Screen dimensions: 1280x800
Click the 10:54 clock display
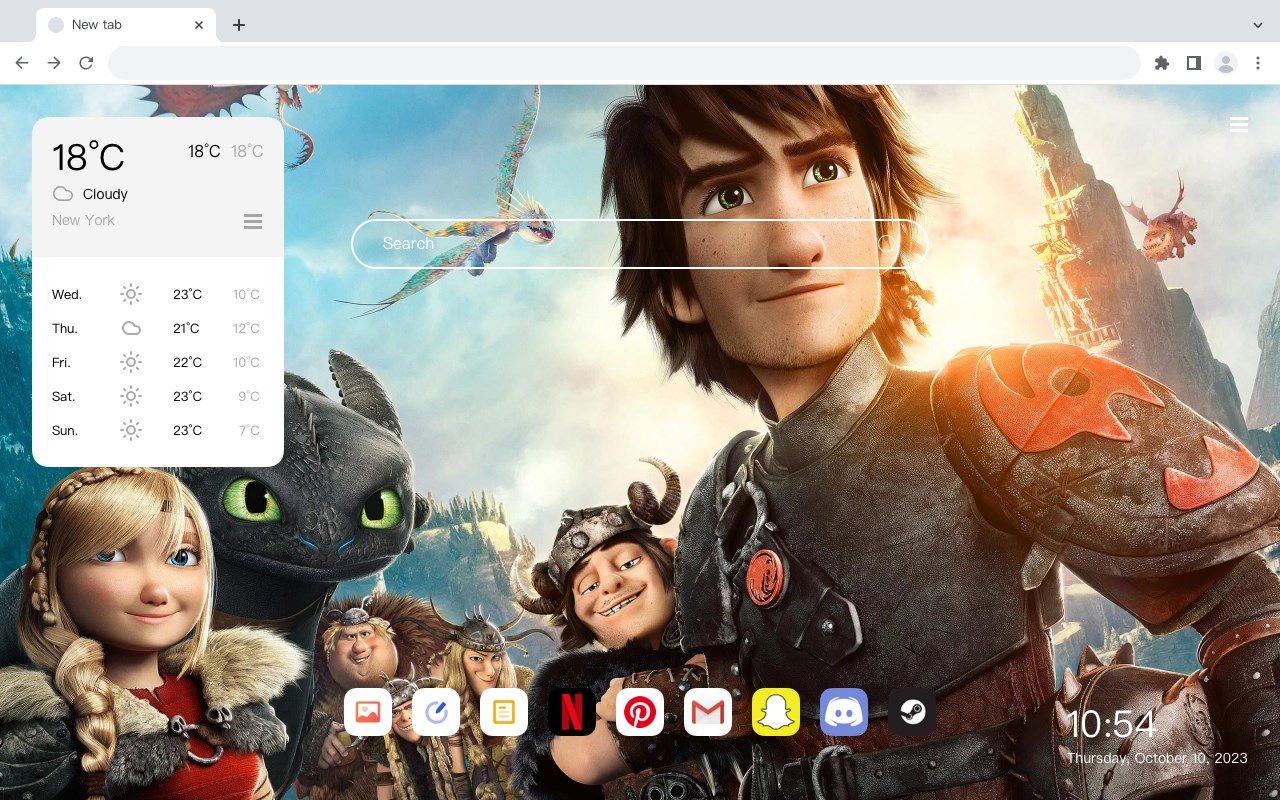(1111, 724)
